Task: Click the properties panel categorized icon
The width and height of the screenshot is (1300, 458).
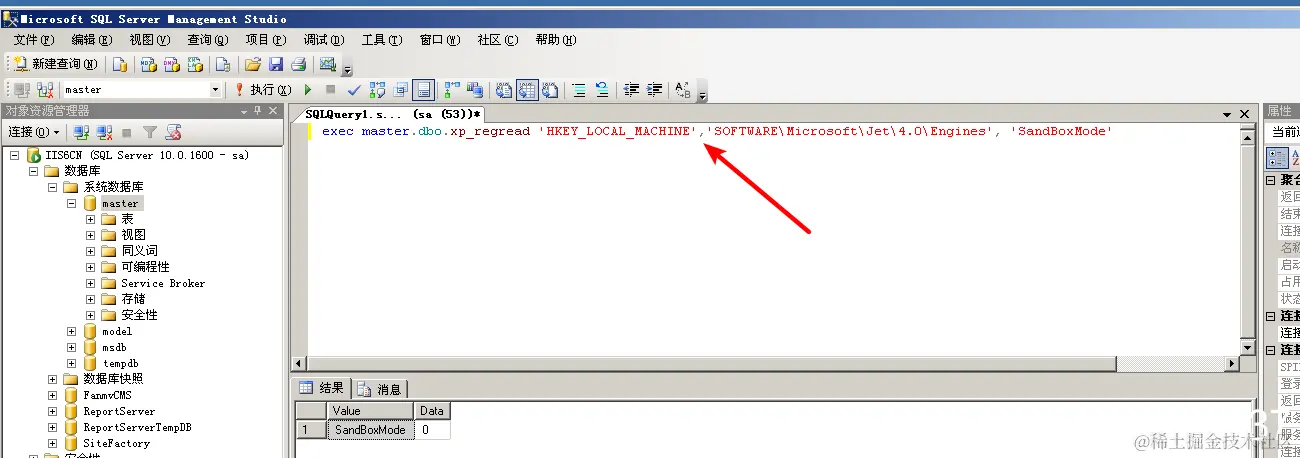Action: [1278, 157]
